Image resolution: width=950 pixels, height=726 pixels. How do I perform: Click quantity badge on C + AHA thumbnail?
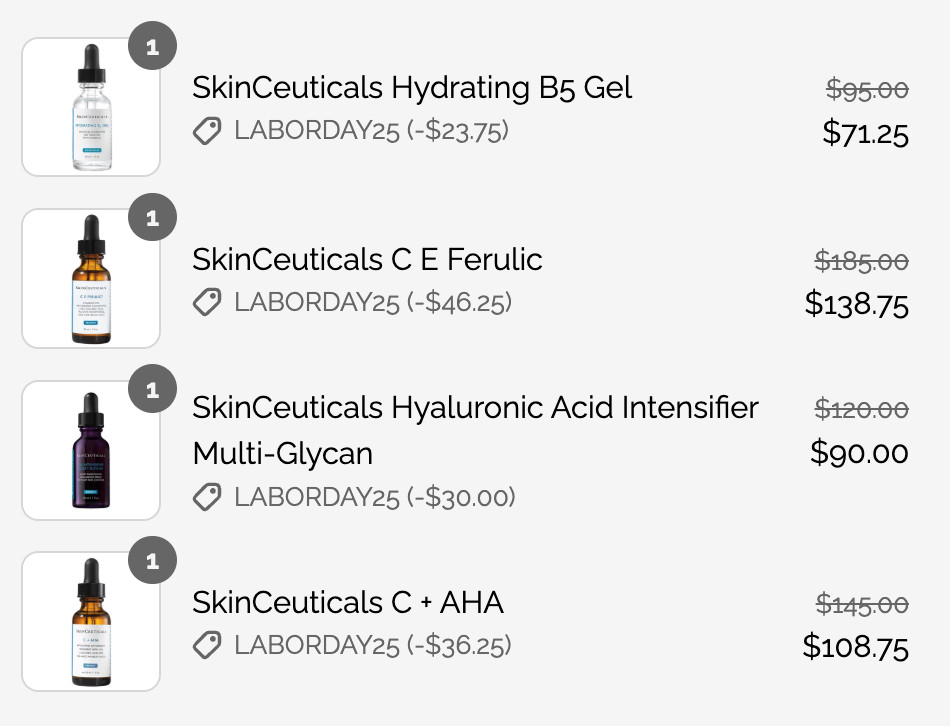[x=152, y=561]
